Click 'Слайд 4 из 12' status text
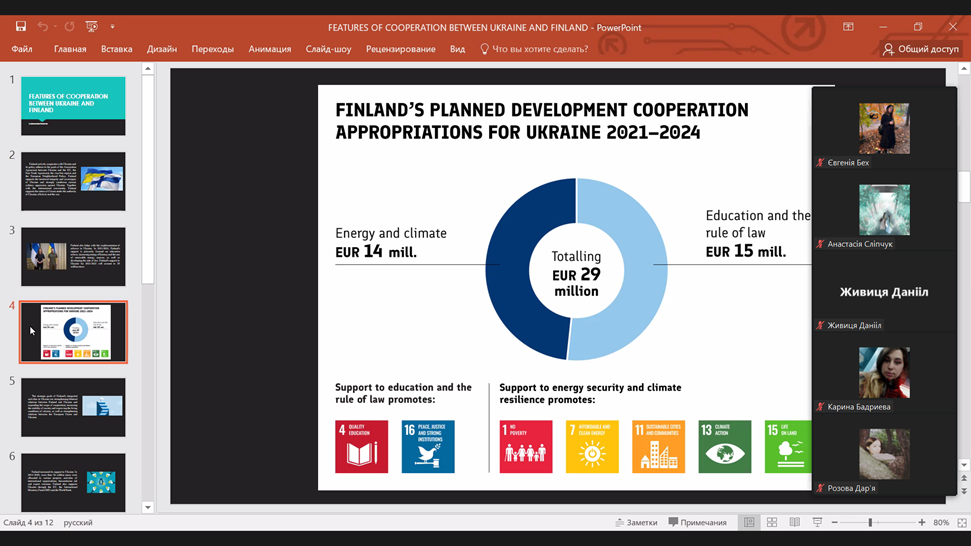The image size is (971, 546). click(x=28, y=522)
